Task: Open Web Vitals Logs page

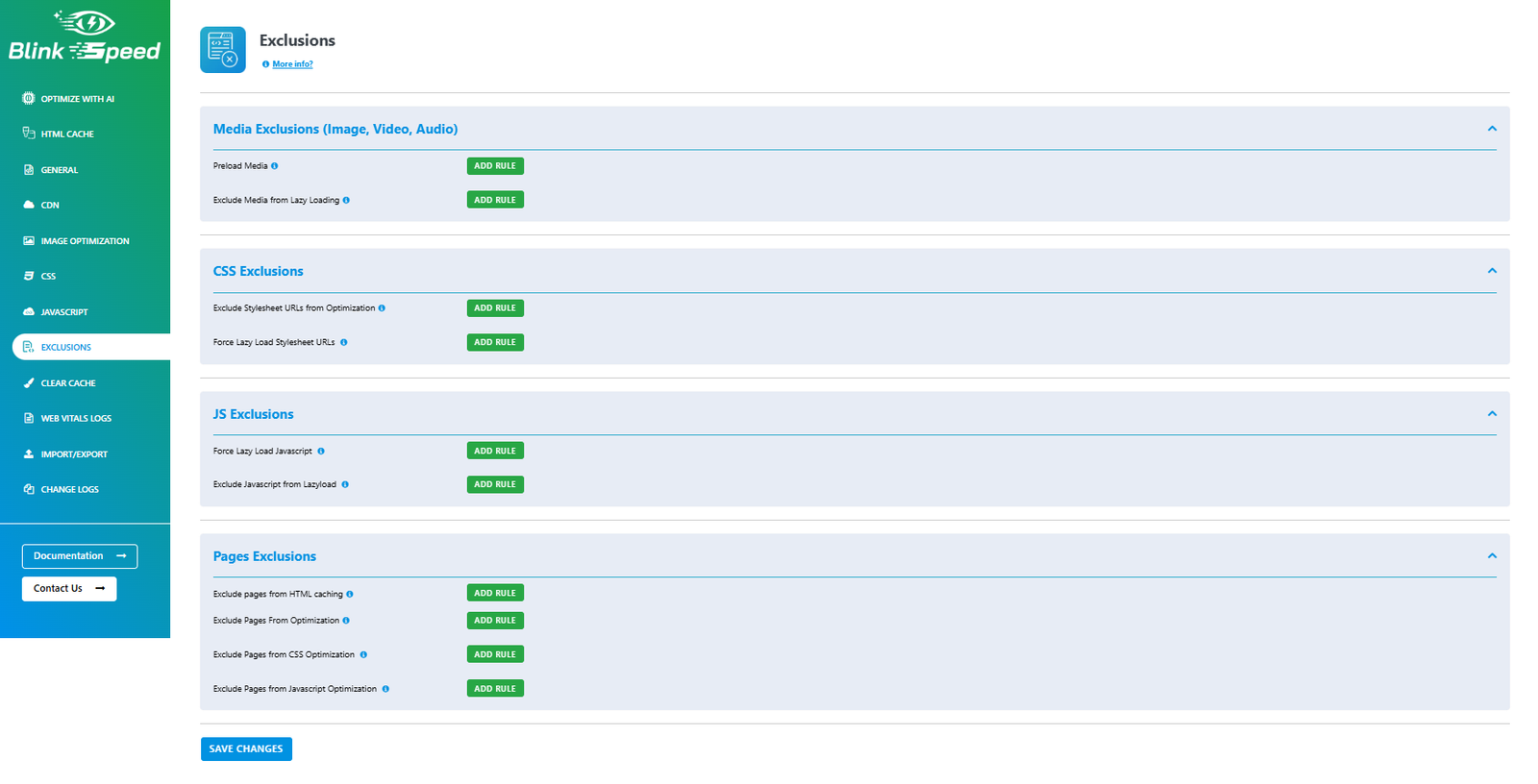Action: [76, 419]
